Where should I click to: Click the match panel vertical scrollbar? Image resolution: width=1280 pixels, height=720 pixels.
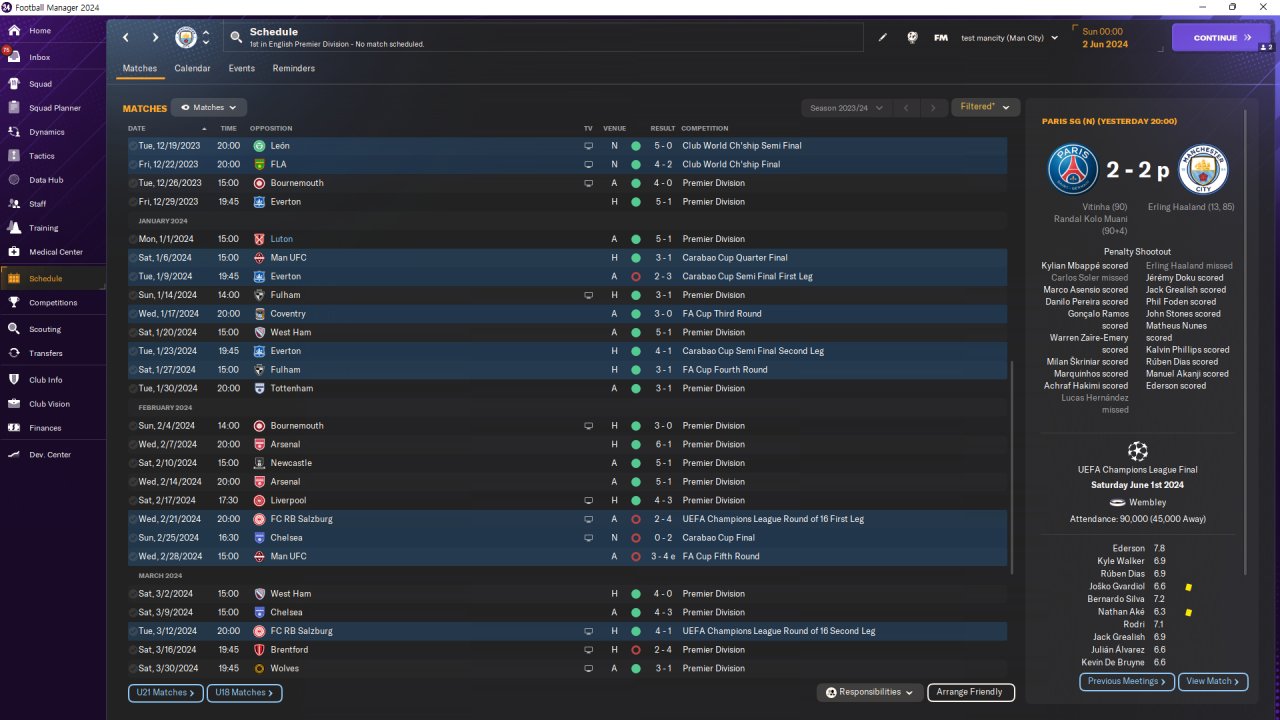coord(1246,340)
